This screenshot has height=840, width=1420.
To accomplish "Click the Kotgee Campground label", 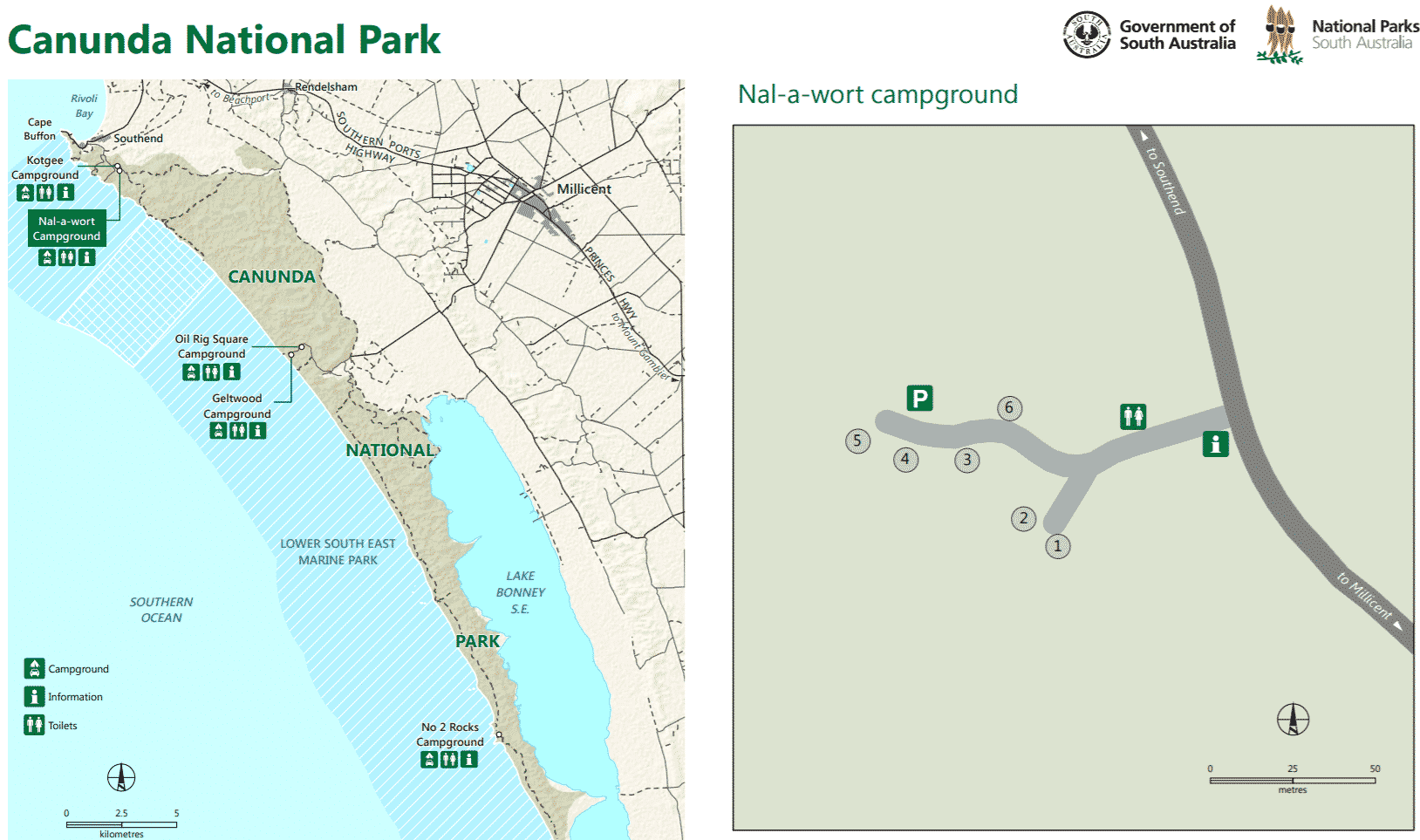I will pos(45,167).
